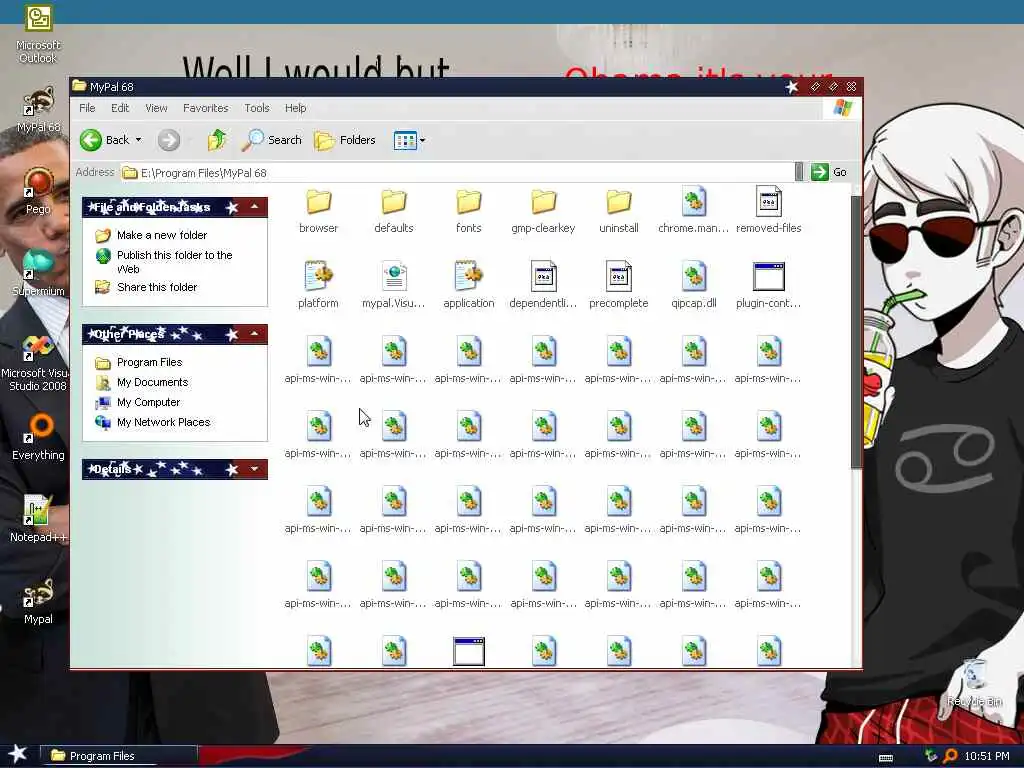1024x768 pixels.
Task: Open Microsoft Visual Studio 2008 shortcut
Action: coord(38,363)
